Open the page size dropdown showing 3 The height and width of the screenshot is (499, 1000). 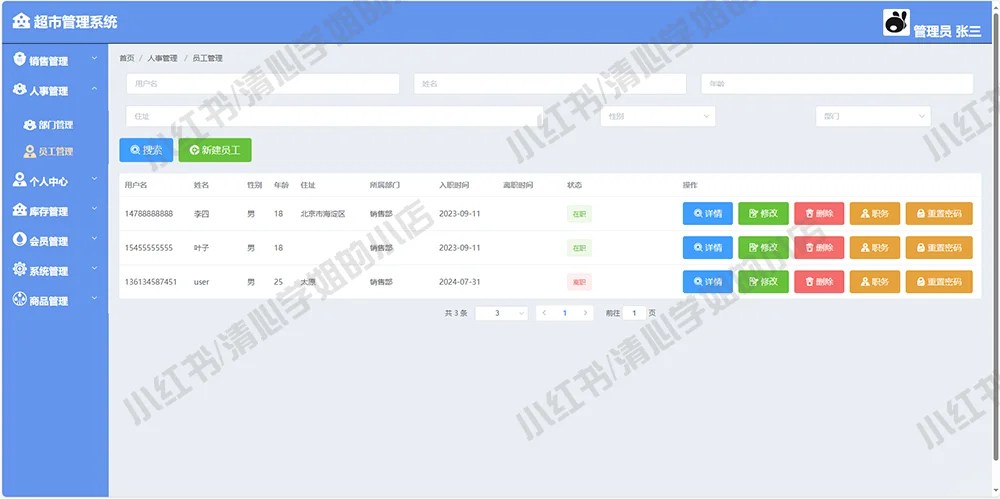(x=501, y=313)
